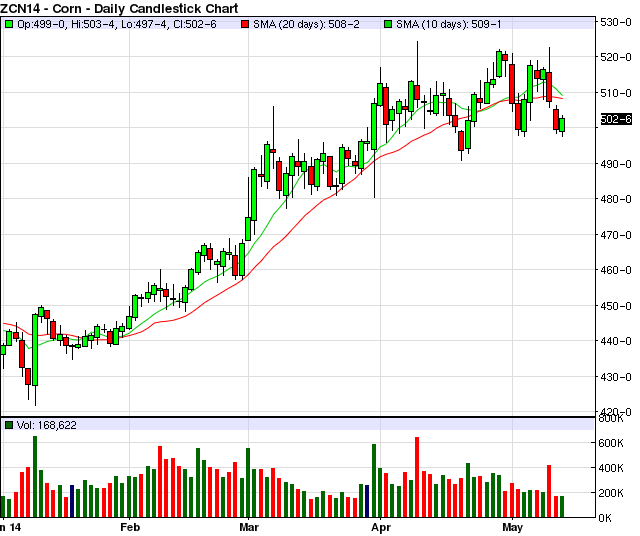Click the last green candlestick near 502-6
The image size is (640, 536).
click(562, 125)
